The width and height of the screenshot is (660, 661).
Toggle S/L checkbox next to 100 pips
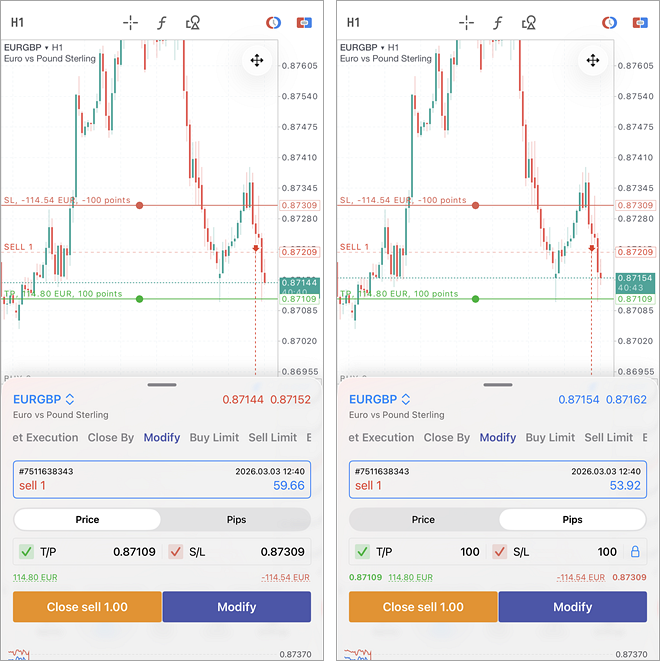499,551
